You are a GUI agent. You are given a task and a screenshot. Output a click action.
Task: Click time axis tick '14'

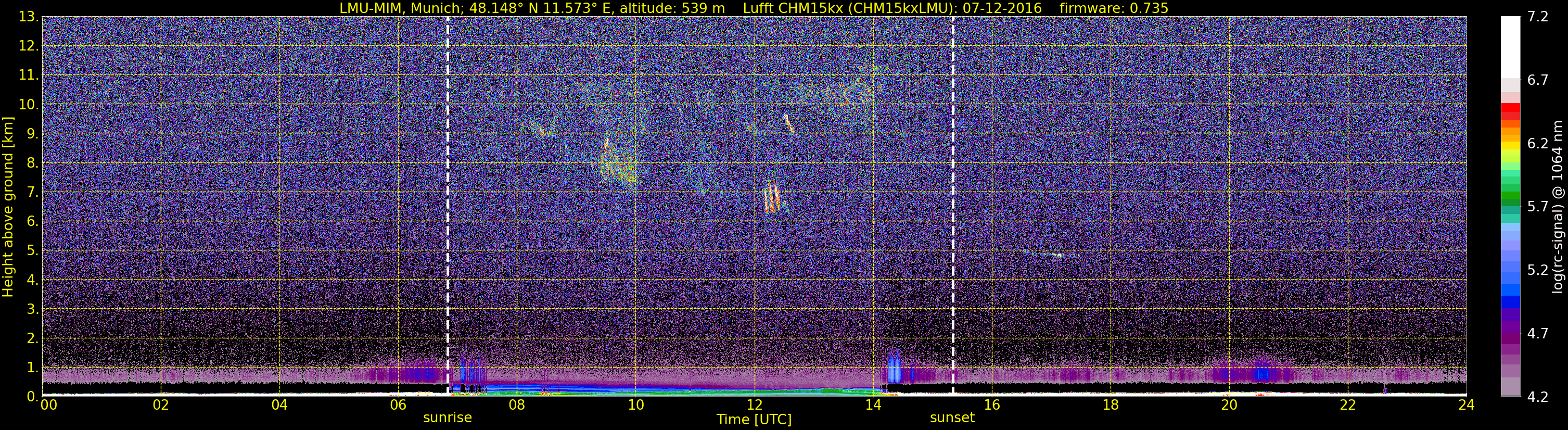pos(873,405)
